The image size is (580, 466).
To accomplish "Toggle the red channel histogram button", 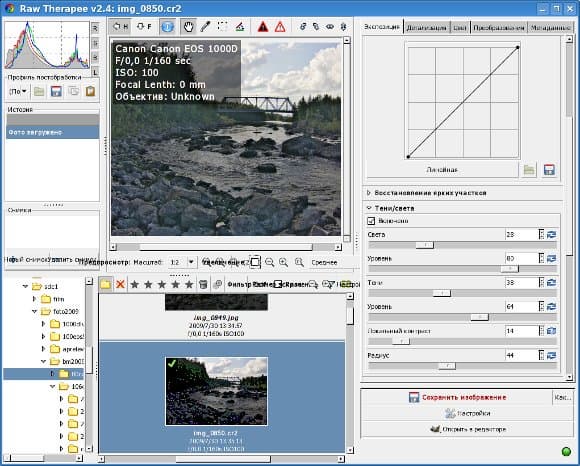I will click(95, 28).
